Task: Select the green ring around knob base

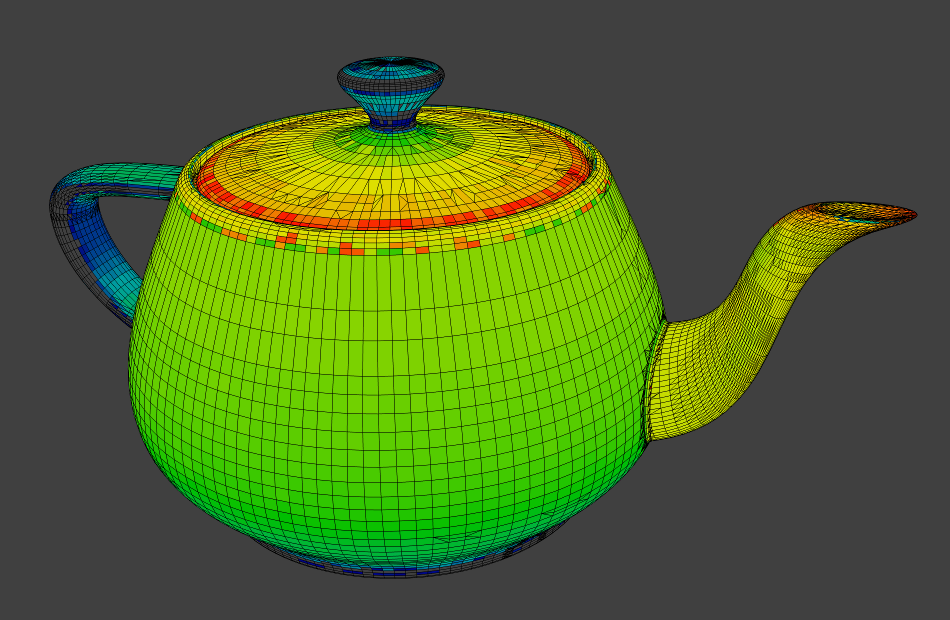Action: [391, 142]
